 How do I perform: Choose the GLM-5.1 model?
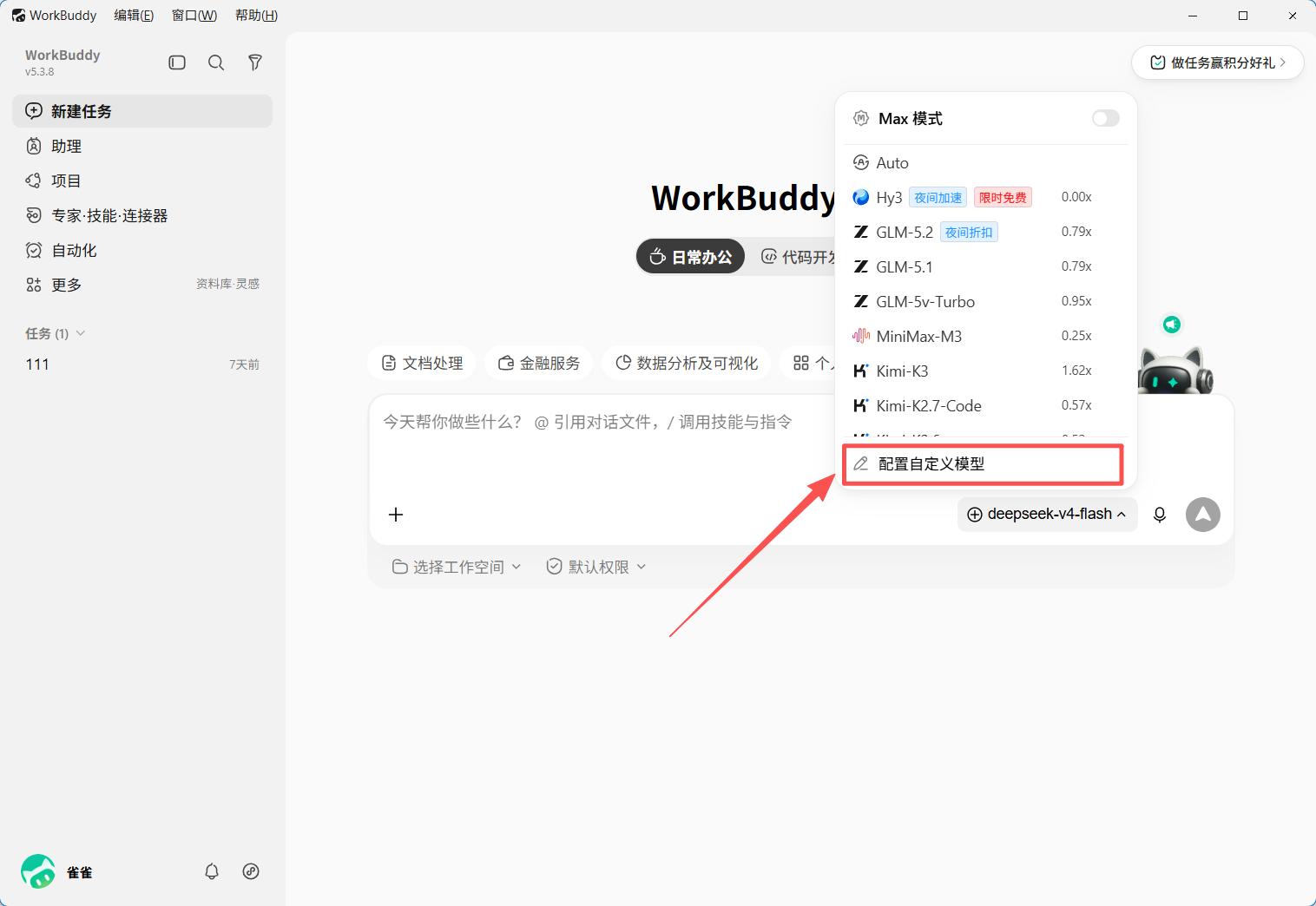pyautogui.click(x=986, y=266)
